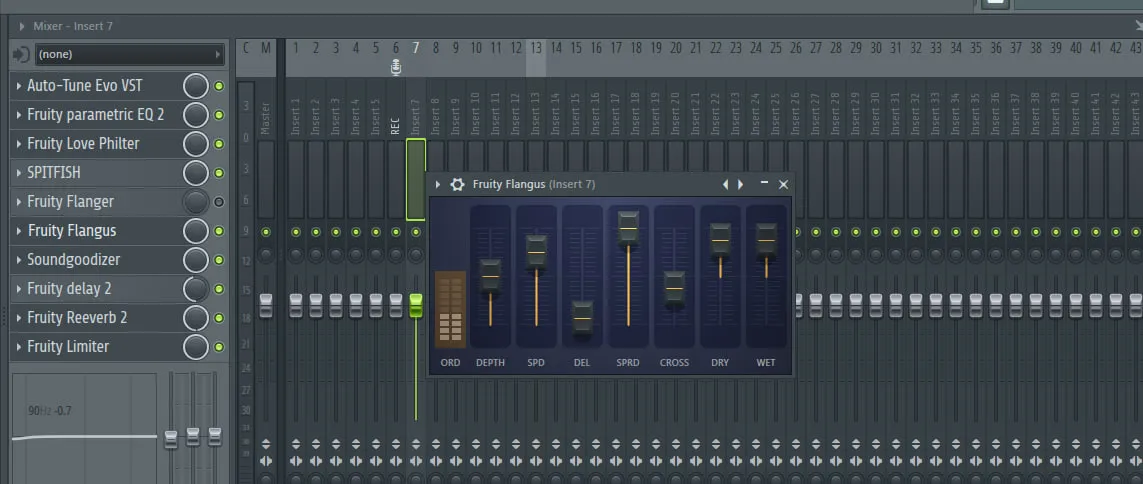Click the Insert 7 level meter

click(x=416, y=179)
